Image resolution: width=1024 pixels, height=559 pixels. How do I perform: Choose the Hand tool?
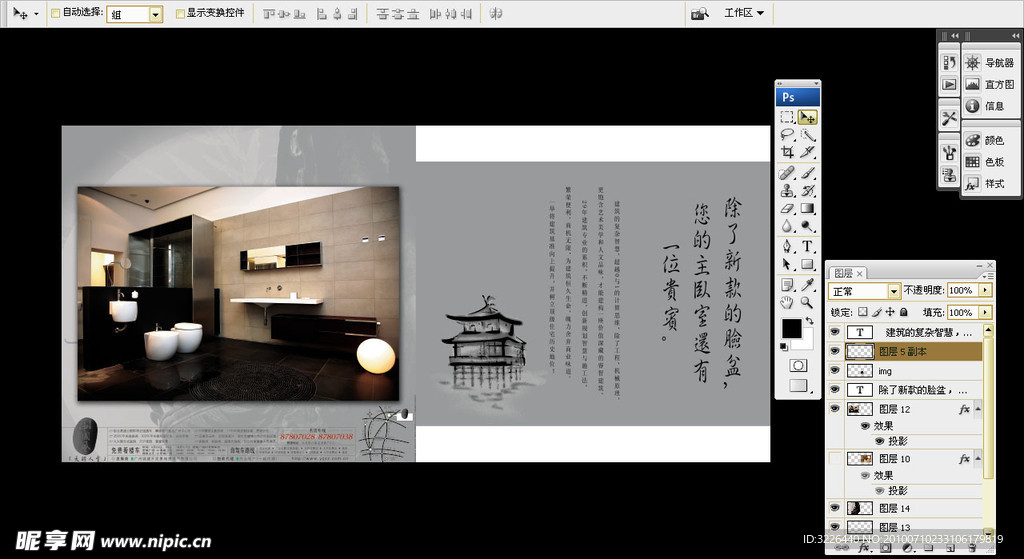click(x=788, y=301)
